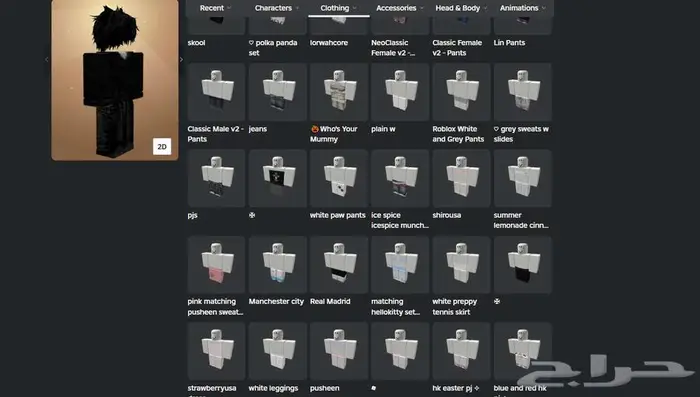Select the shirousa pants thumbnail

[x=461, y=178]
